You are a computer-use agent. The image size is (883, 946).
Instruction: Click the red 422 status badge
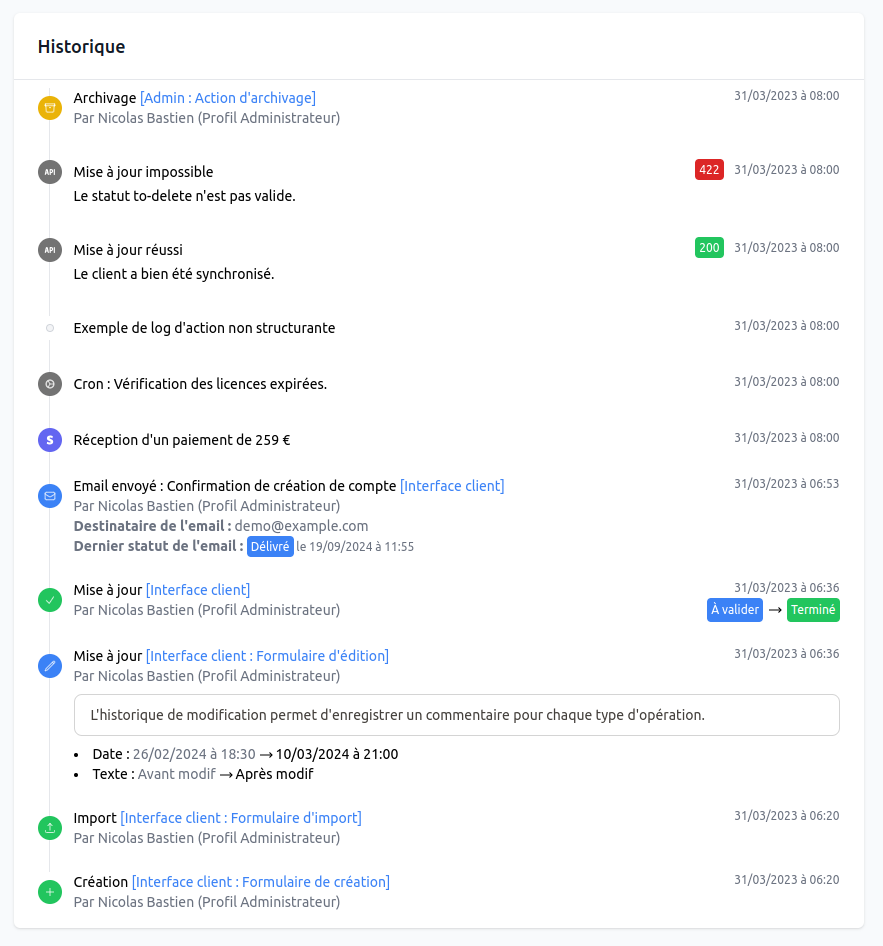coord(709,170)
